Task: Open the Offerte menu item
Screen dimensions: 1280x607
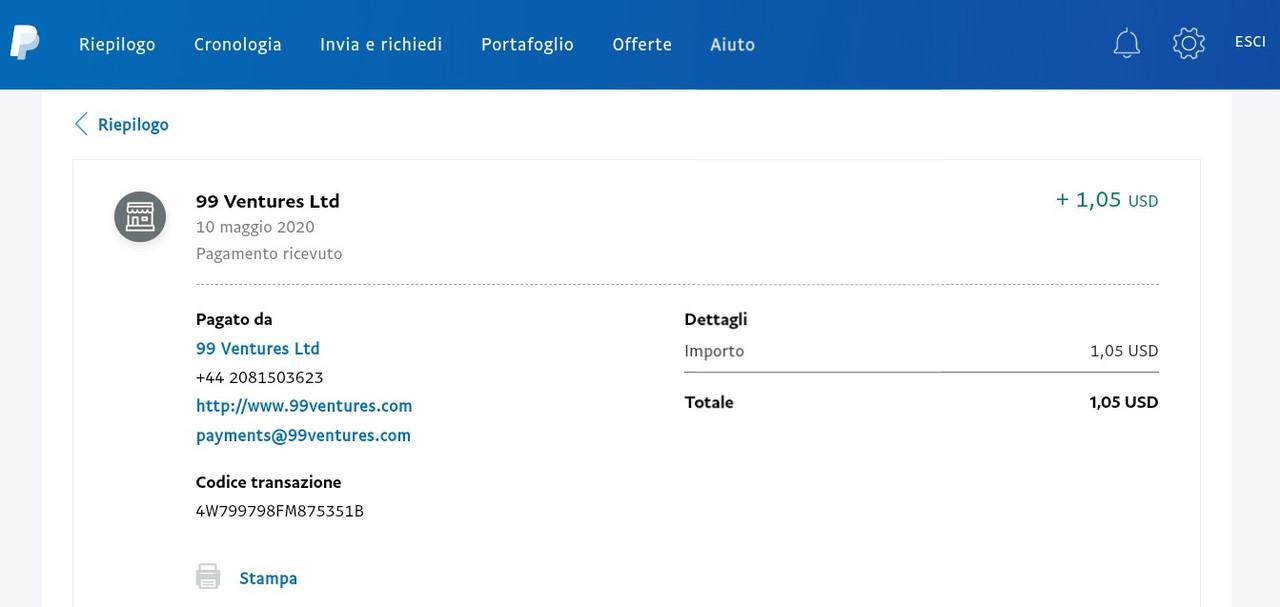Action: coord(641,44)
